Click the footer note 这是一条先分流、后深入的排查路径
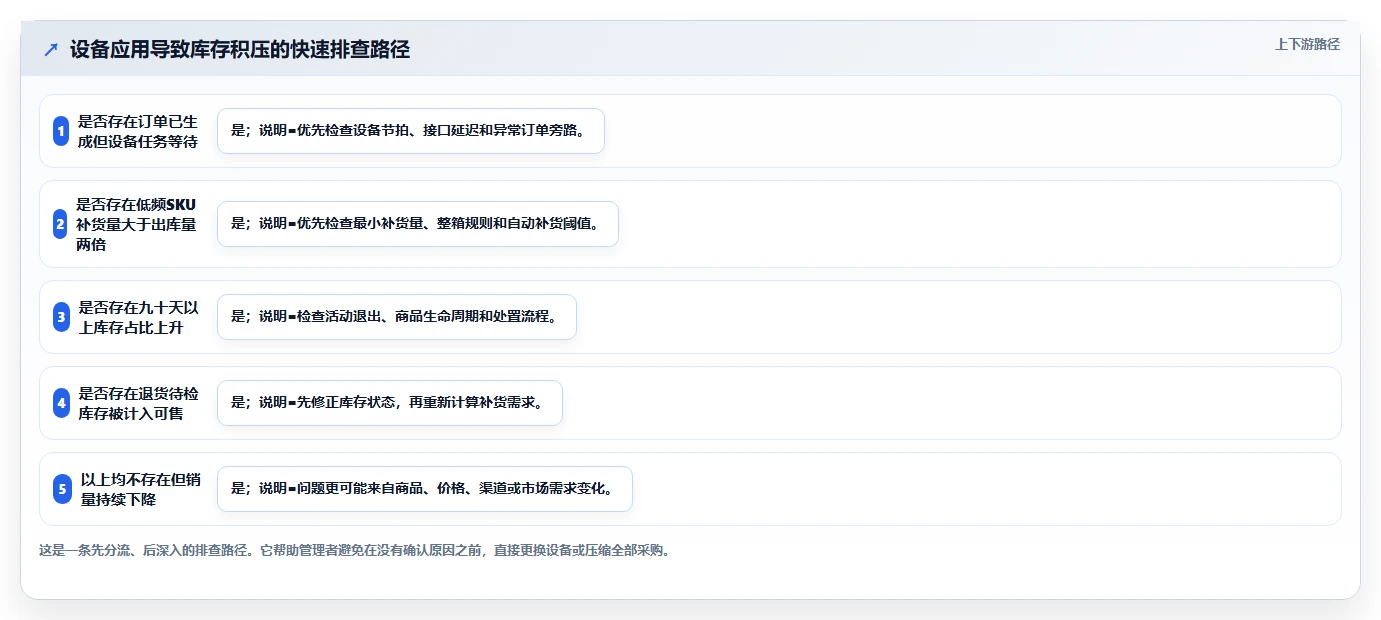The image size is (1381, 620). (354, 550)
